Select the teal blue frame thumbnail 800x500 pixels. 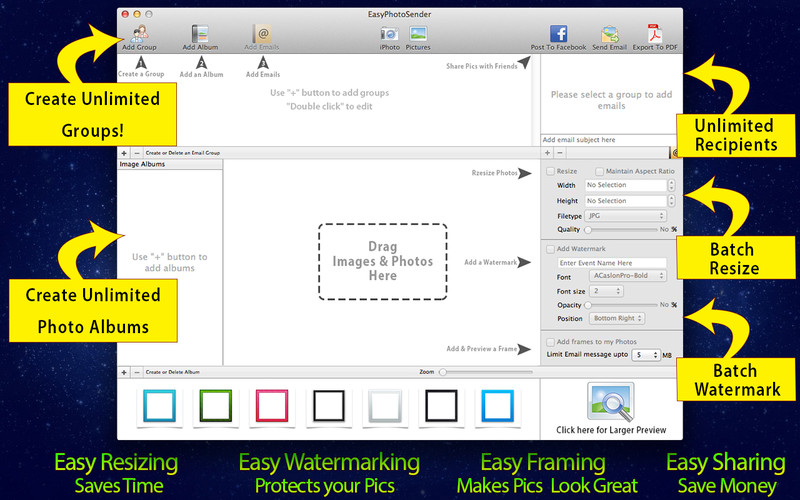pos(160,406)
